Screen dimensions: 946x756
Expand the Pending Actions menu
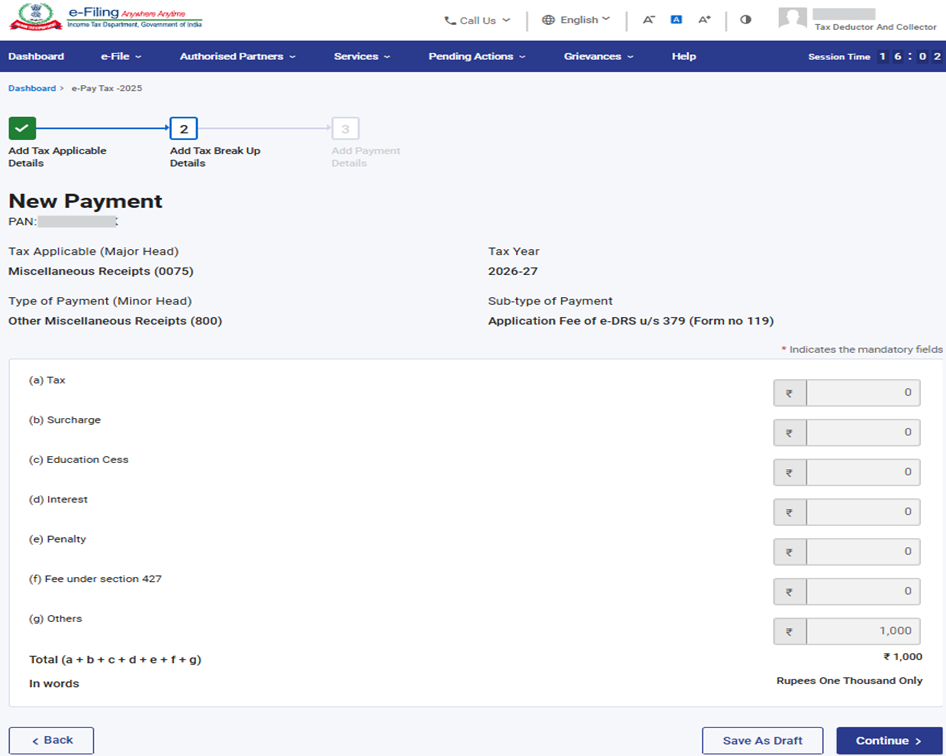click(476, 56)
